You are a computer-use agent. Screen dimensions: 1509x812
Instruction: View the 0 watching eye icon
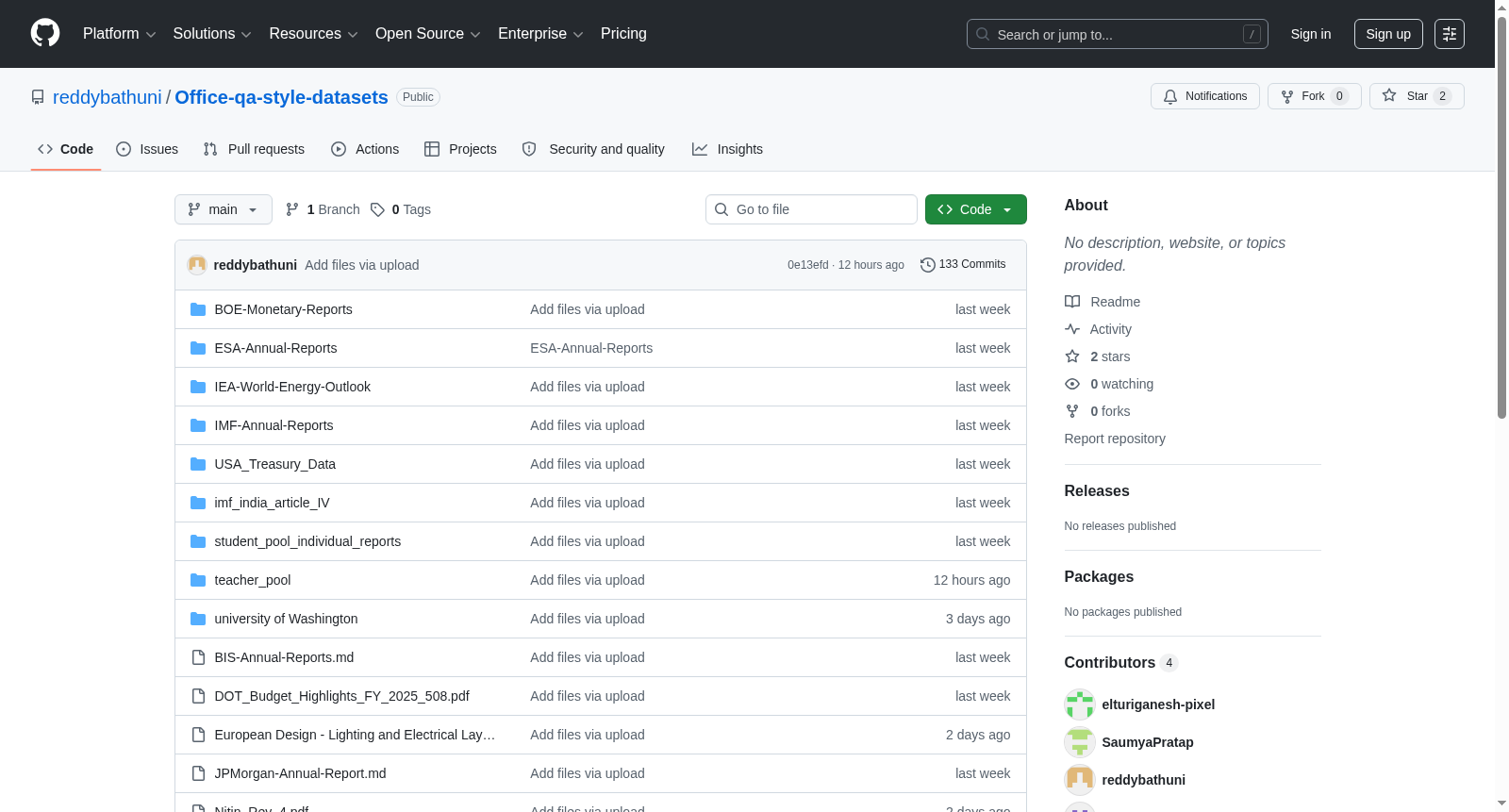[x=1072, y=384]
